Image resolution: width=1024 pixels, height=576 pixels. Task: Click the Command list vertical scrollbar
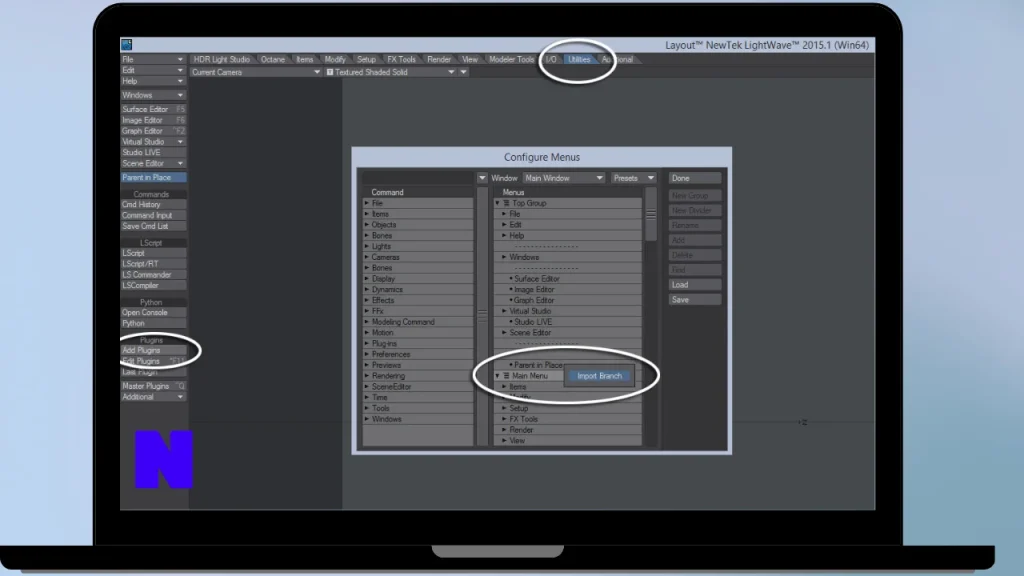(483, 317)
